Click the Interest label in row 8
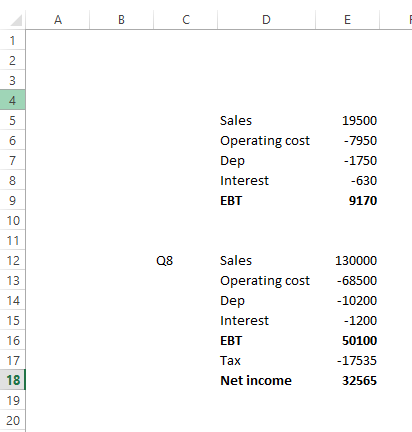This screenshot has width=412, height=432. pos(244,181)
